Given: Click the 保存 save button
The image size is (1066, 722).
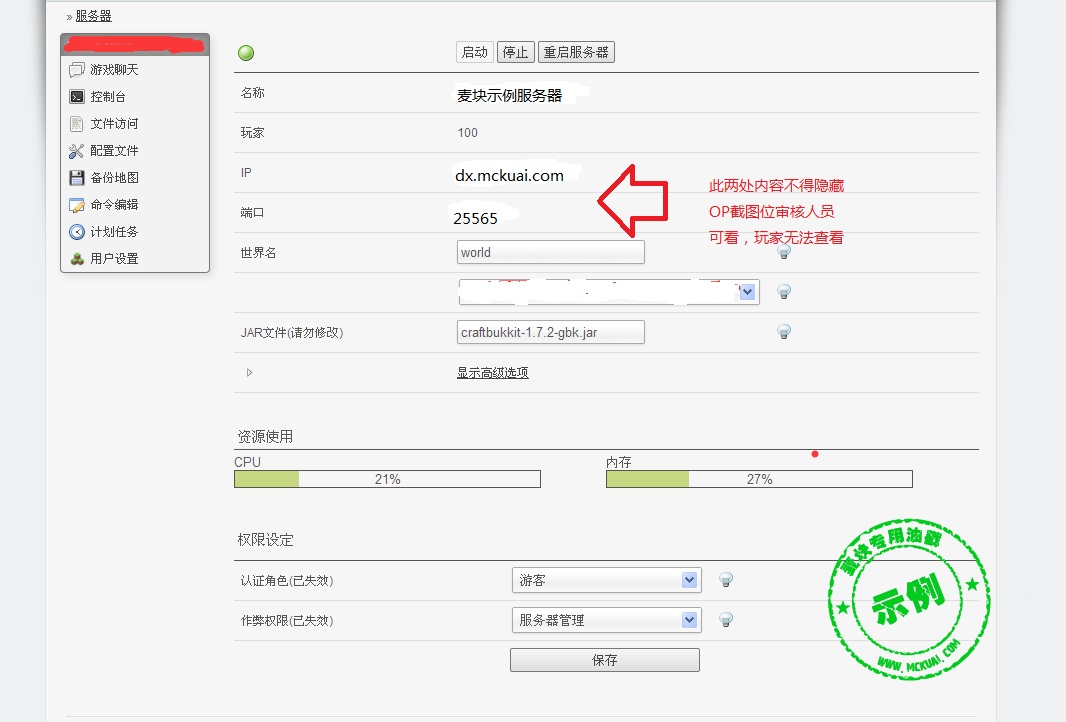Looking at the screenshot, I should pos(604,660).
